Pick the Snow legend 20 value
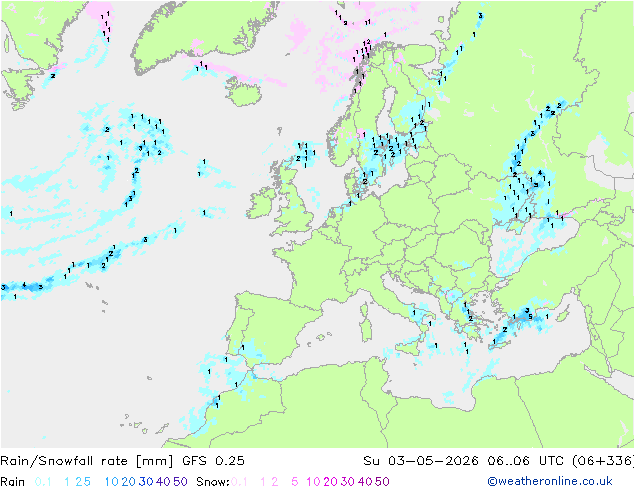This screenshot has width=634, height=490. coord(330,482)
